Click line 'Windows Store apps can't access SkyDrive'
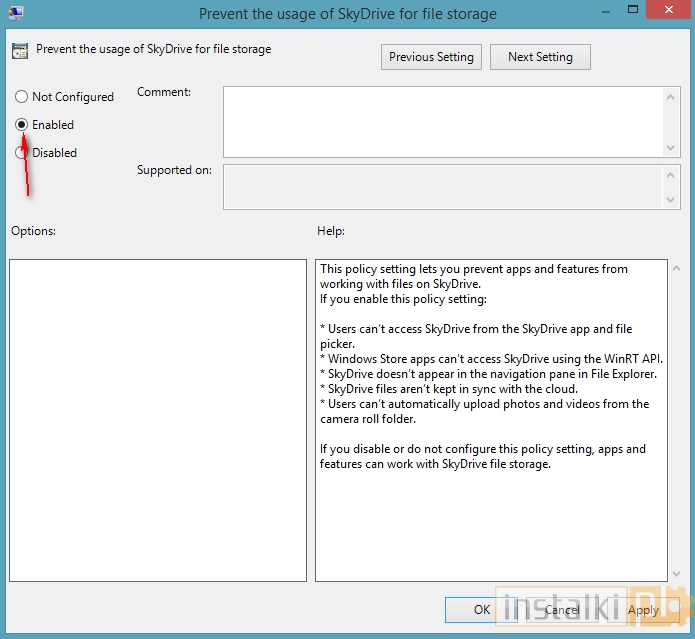 pyautogui.click(x=492, y=359)
